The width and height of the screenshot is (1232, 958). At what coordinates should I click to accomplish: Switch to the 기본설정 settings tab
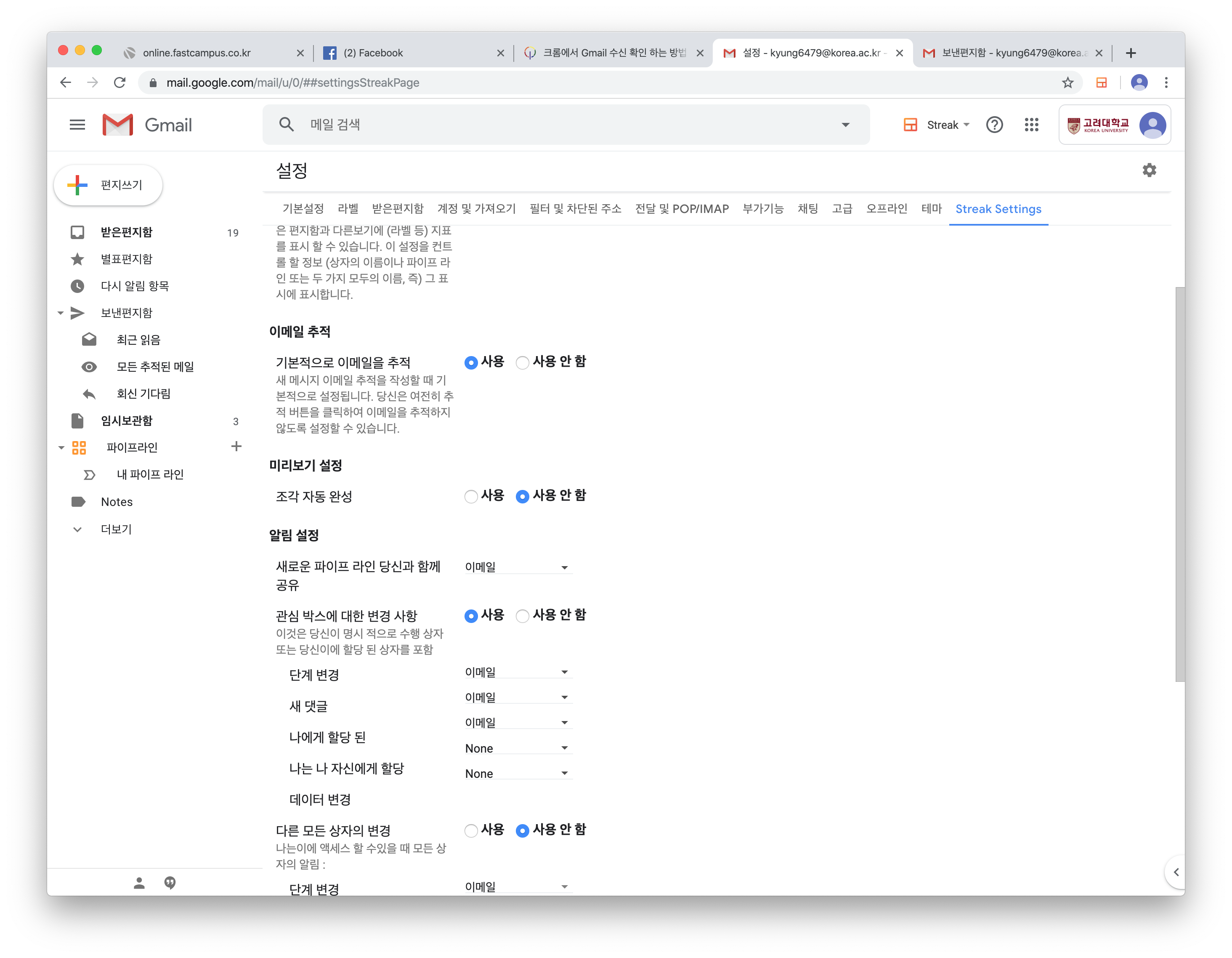303,209
